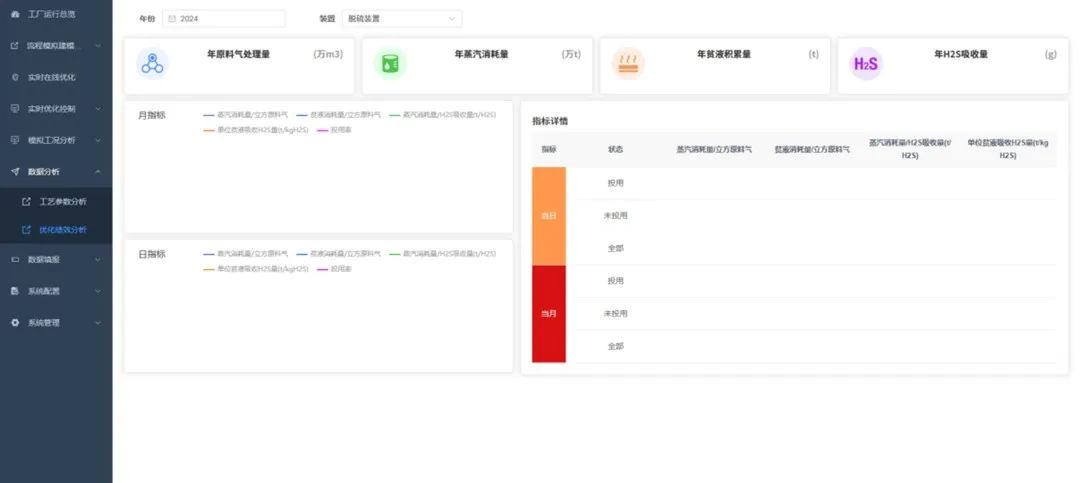Click the 年H2S吸收量 card title

coord(961,54)
